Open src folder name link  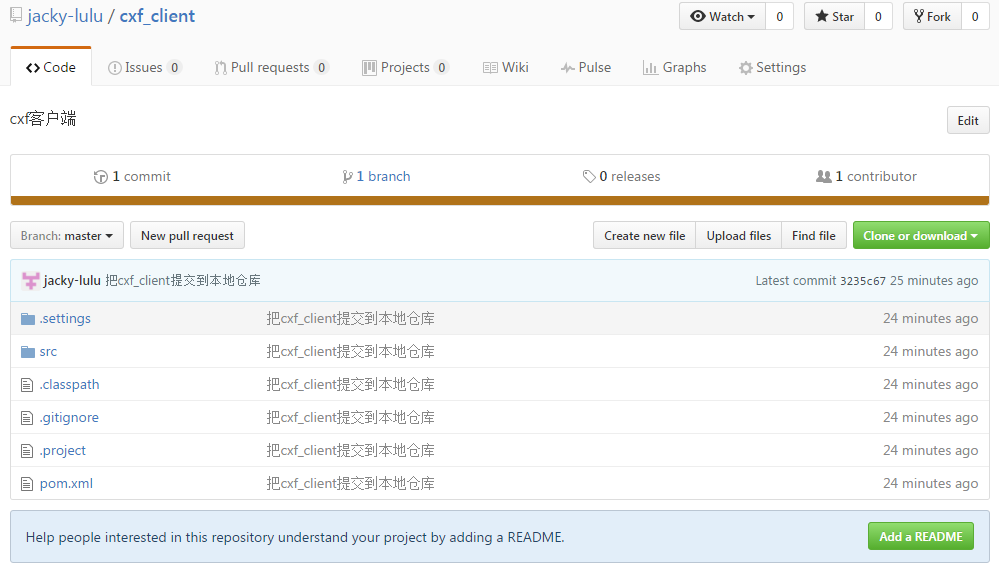(48, 352)
